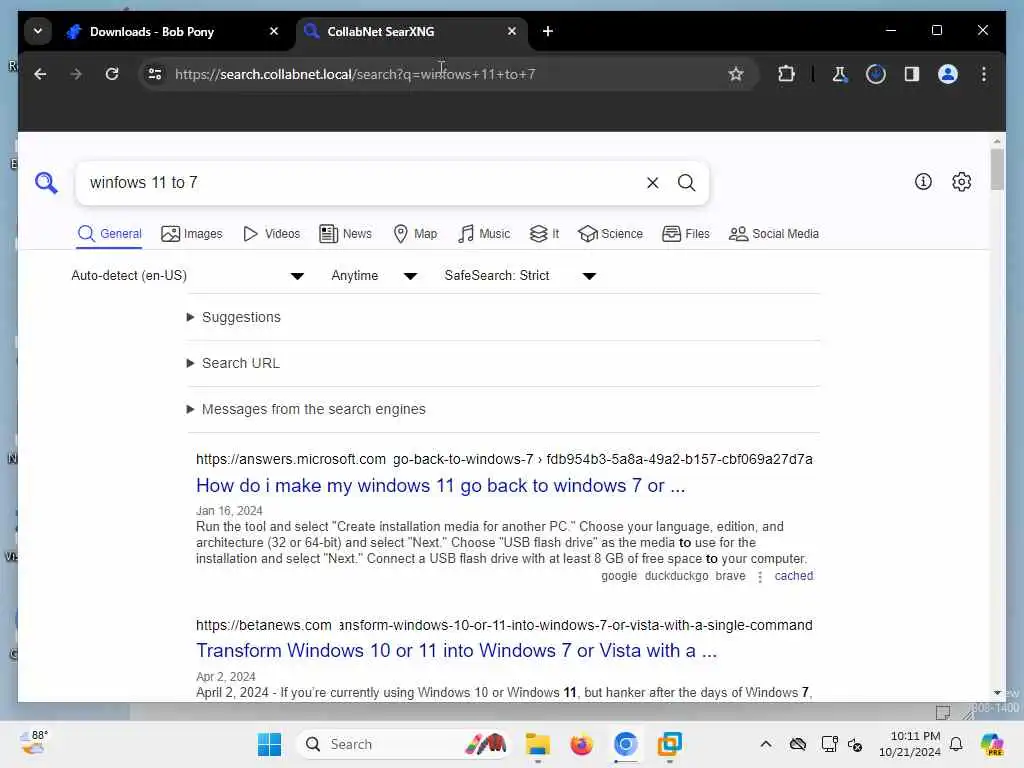Screen dimensions: 1024x768
Task: Switch to News search category
Action: [x=345, y=234]
